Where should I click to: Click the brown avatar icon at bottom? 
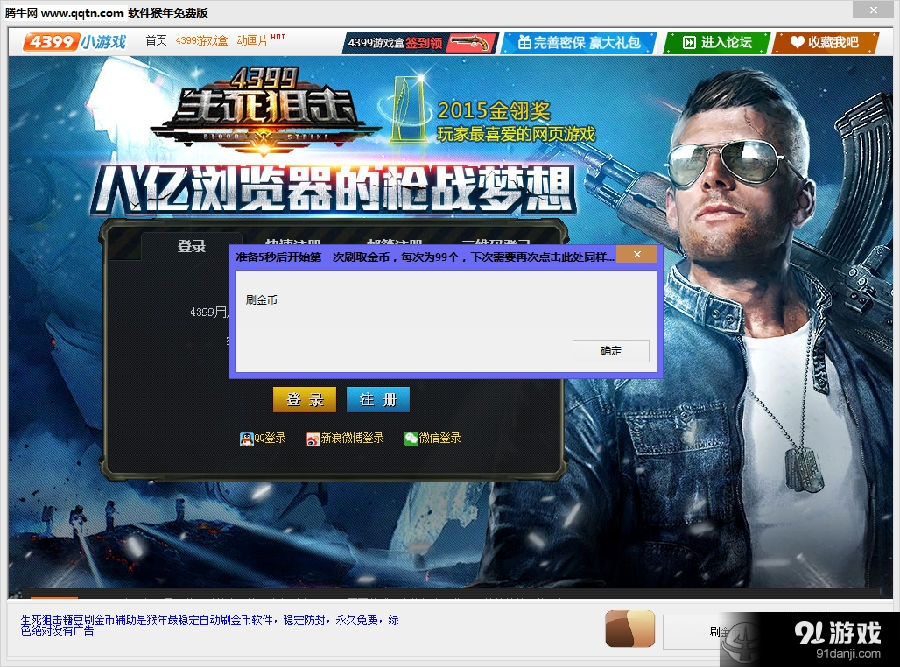tap(630, 629)
